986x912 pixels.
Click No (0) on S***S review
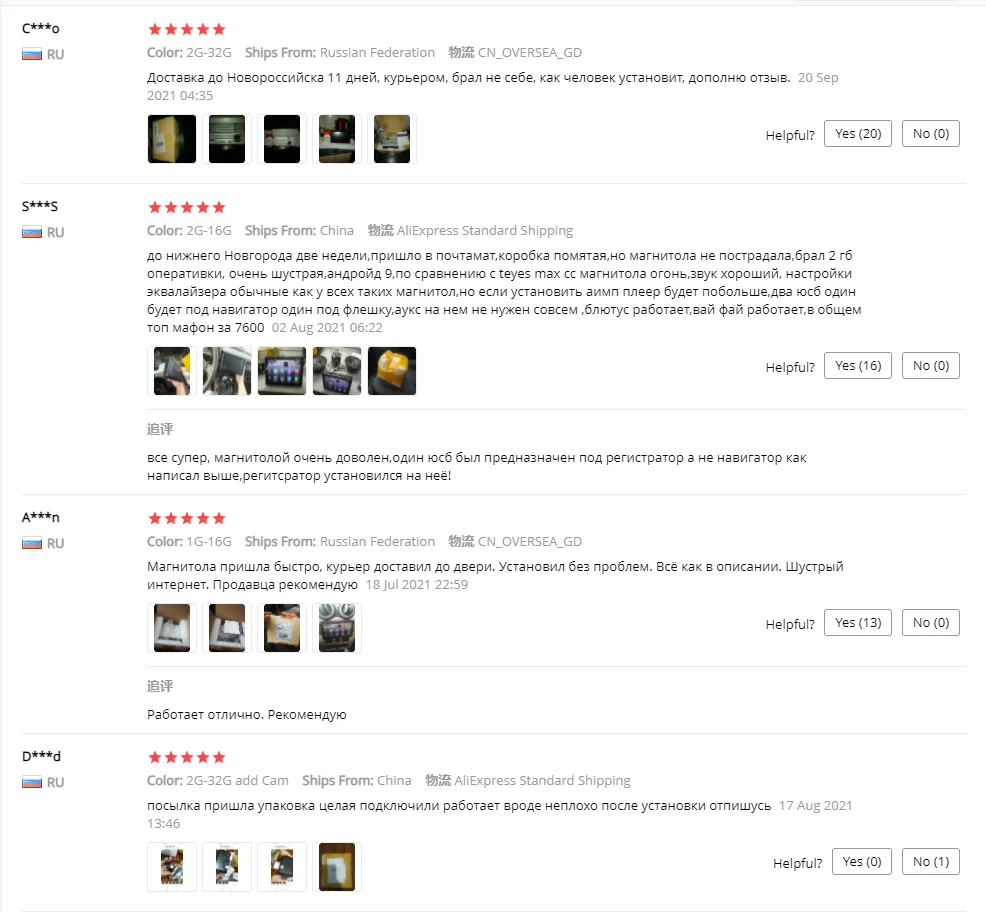click(x=931, y=365)
